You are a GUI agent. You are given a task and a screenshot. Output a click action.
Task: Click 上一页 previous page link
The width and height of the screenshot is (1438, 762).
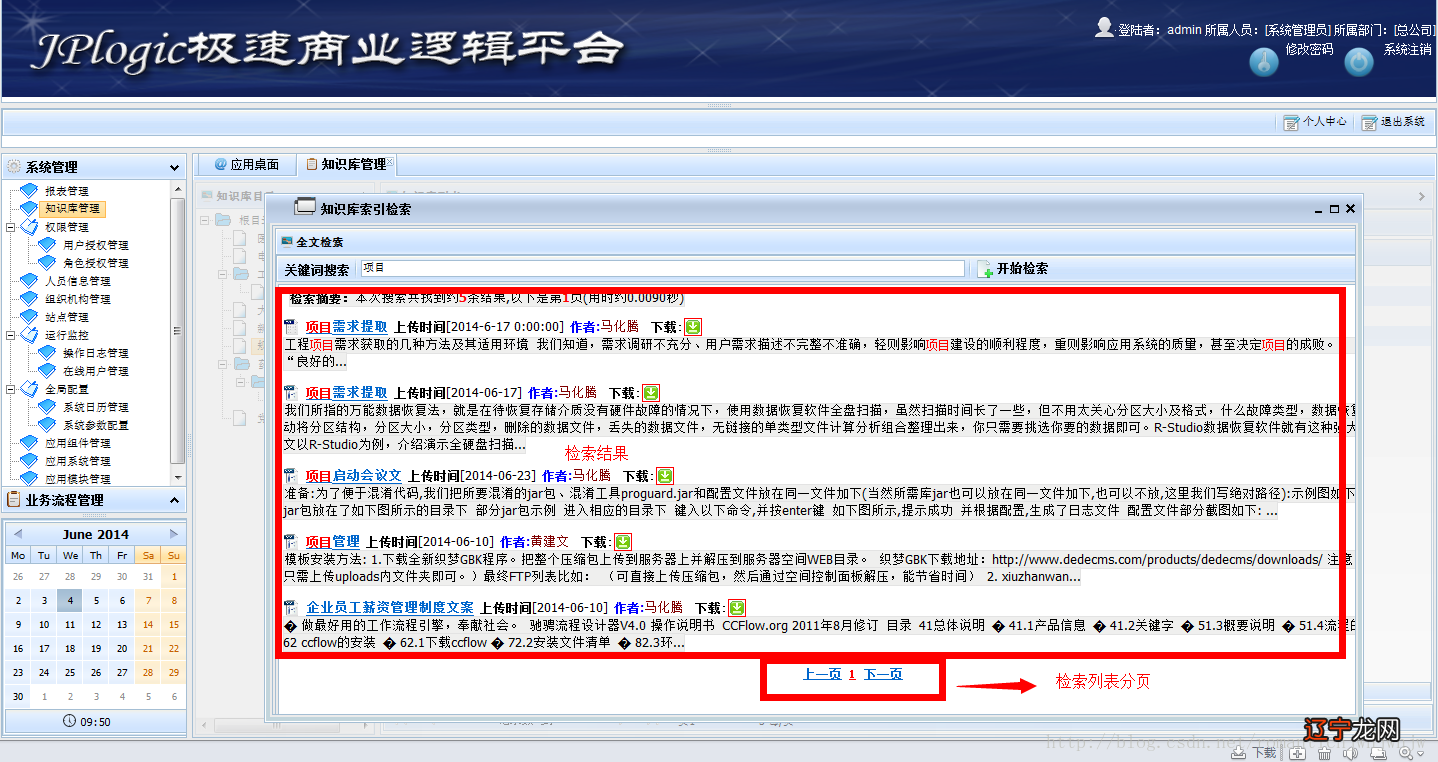click(x=822, y=675)
